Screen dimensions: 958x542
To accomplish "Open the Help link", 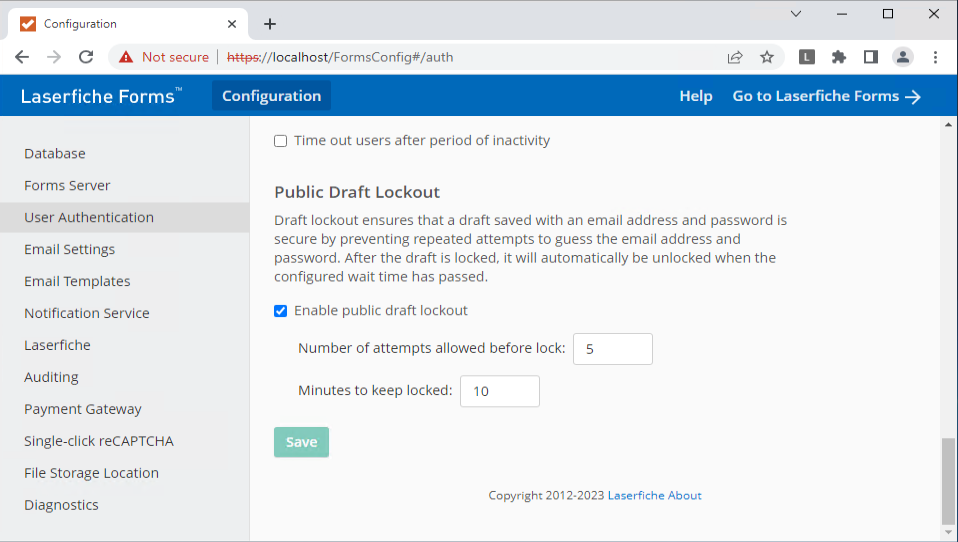I will pos(696,96).
